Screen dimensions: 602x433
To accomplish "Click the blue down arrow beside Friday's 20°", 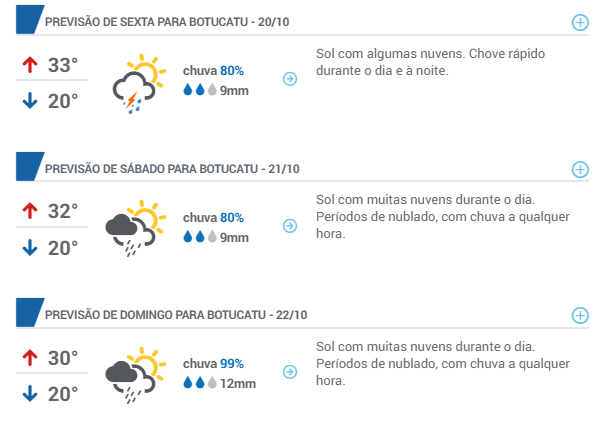I will click(30, 101).
